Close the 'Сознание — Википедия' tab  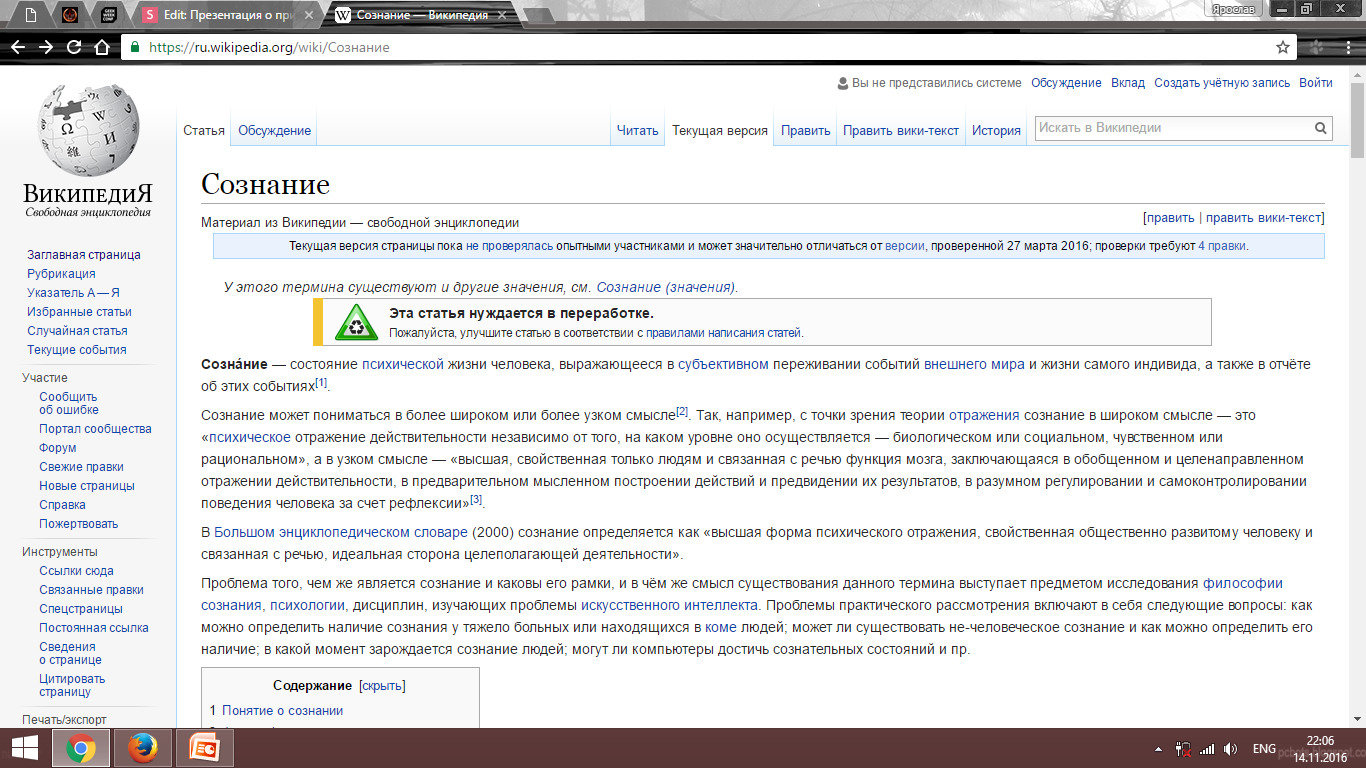[502, 15]
